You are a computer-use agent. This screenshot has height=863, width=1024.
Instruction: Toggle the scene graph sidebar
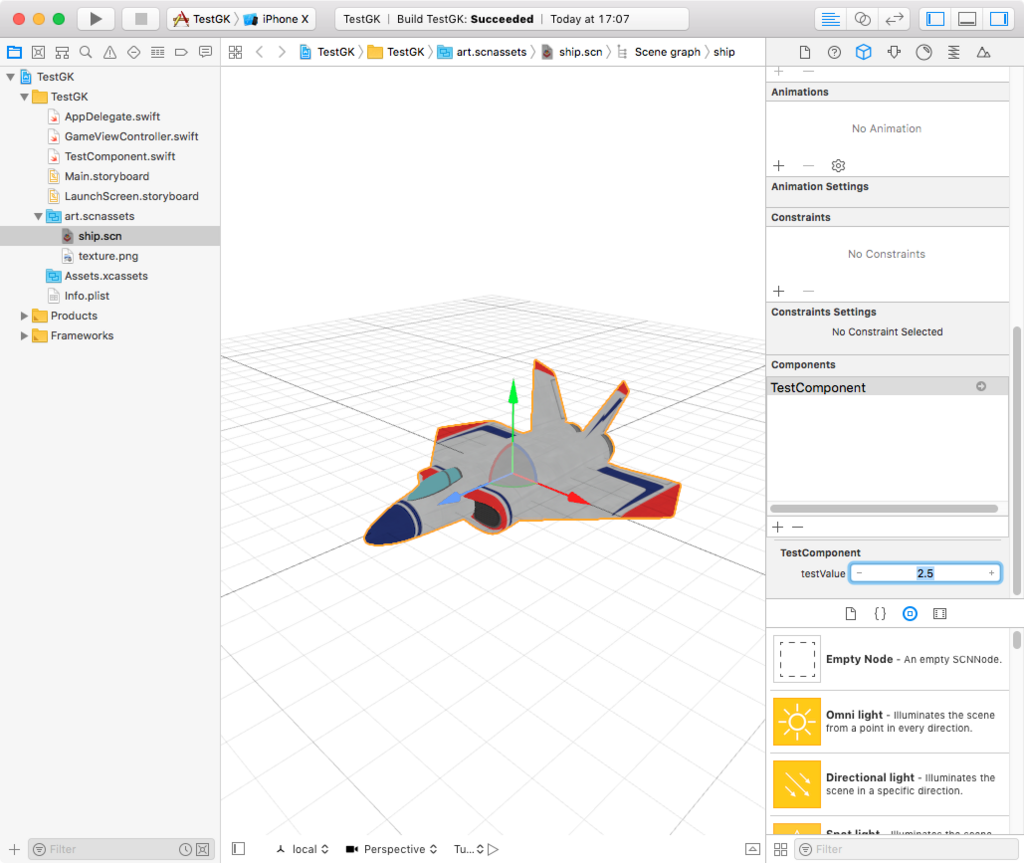click(x=238, y=849)
